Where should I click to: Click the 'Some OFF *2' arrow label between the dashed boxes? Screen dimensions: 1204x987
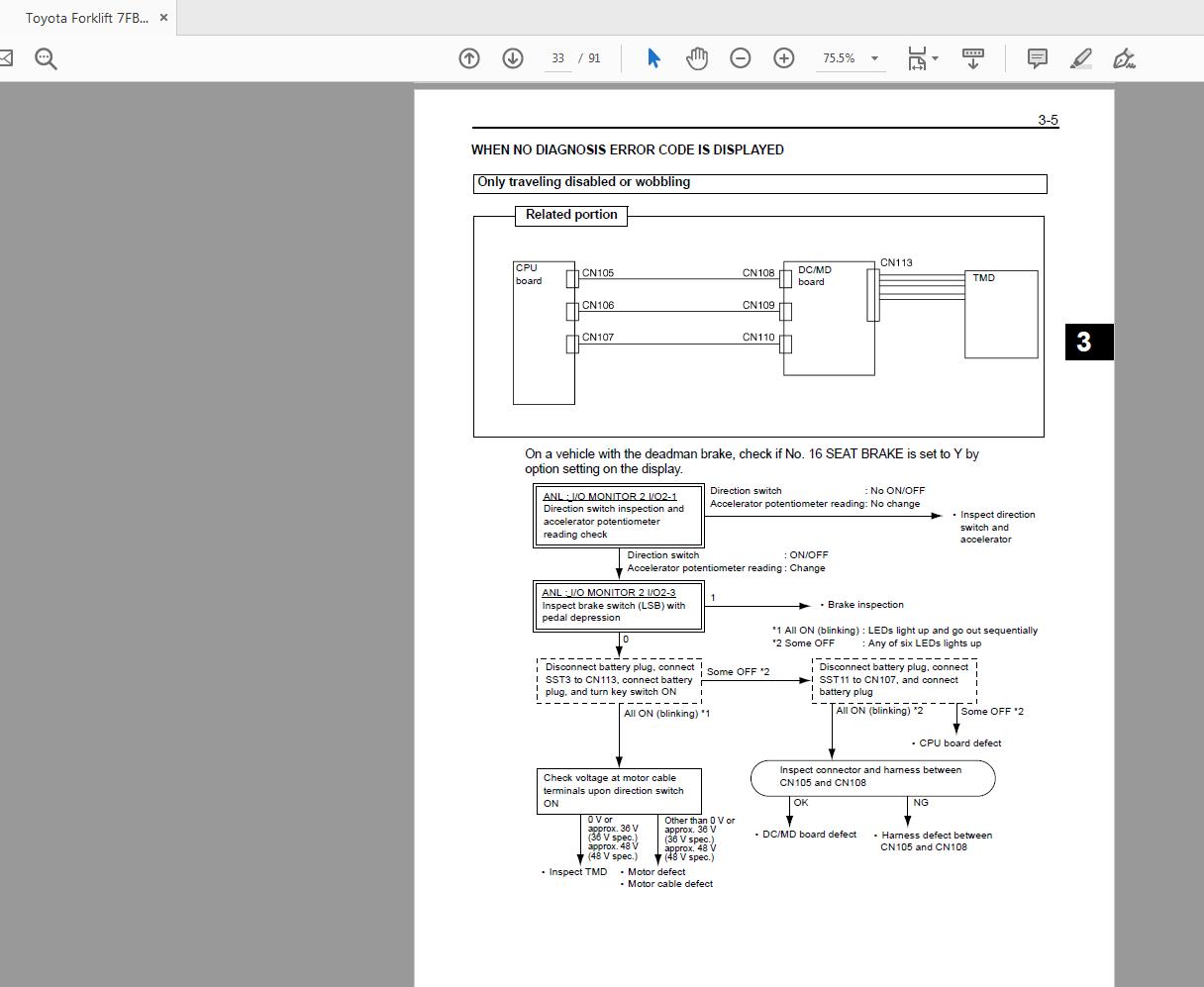click(738, 672)
